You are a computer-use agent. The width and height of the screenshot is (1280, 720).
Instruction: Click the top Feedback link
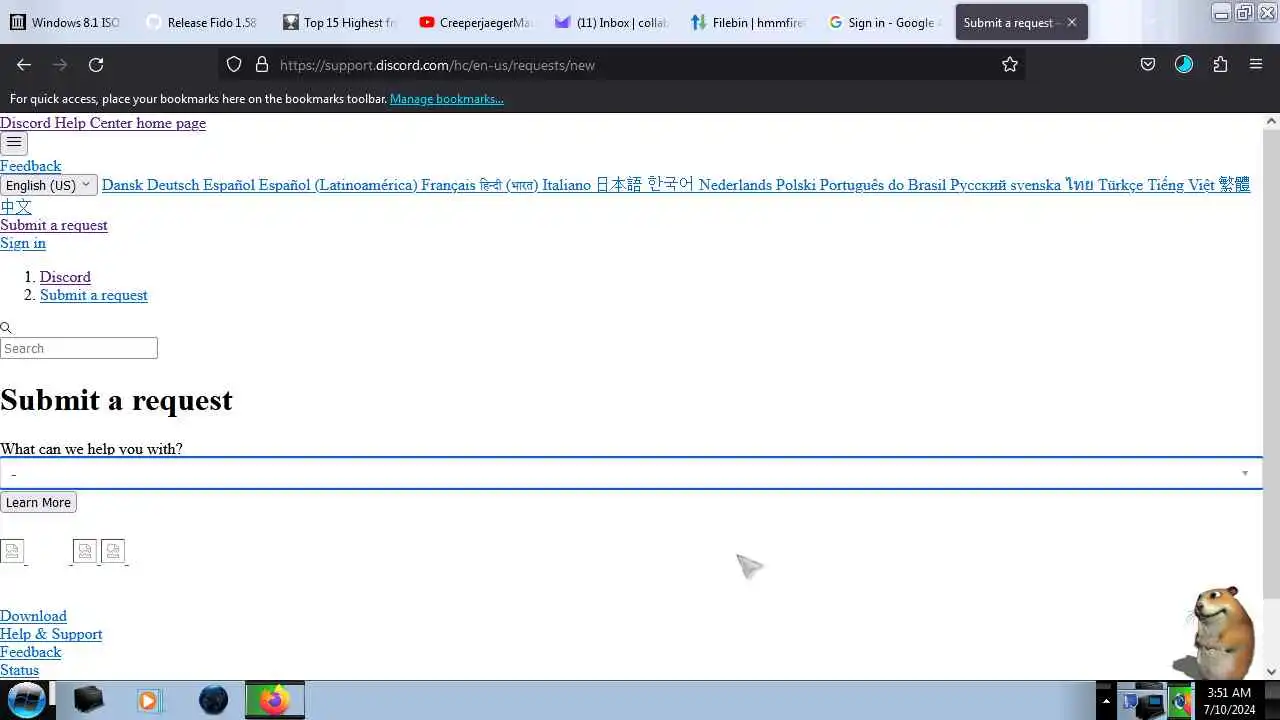(x=30, y=166)
